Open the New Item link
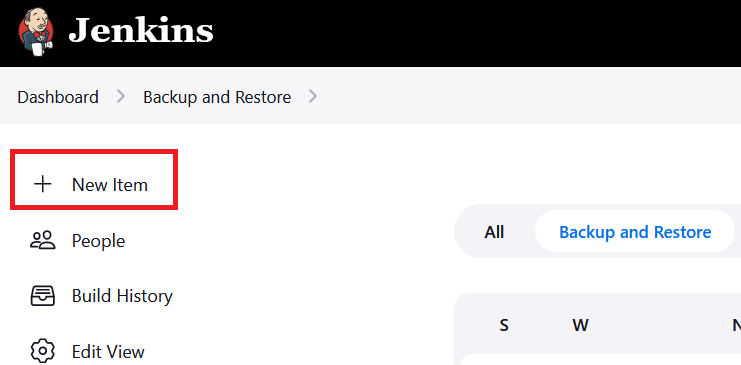This screenshot has width=741, height=365. coord(110,184)
